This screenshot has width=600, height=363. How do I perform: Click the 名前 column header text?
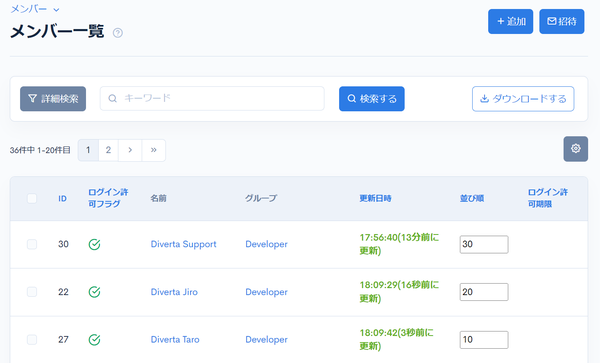click(x=158, y=198)
